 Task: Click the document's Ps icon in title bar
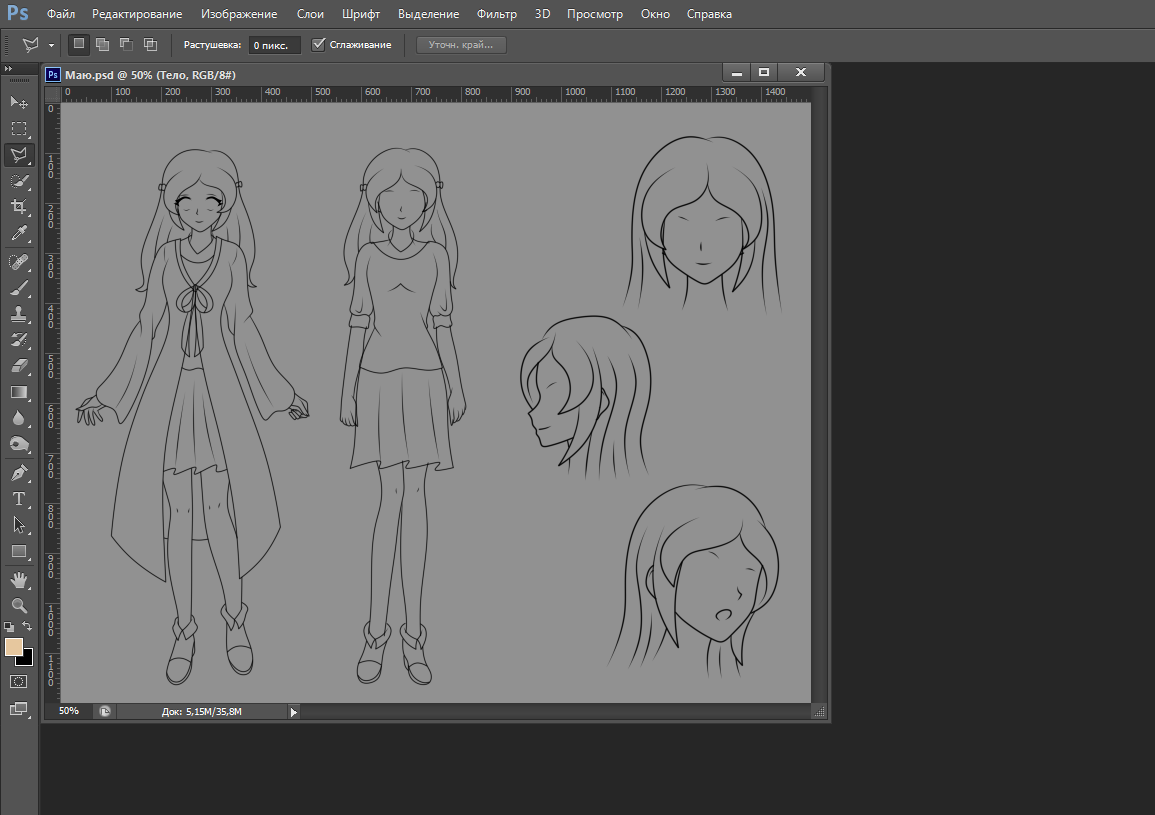pyautogui.click(x=53, y=74)
